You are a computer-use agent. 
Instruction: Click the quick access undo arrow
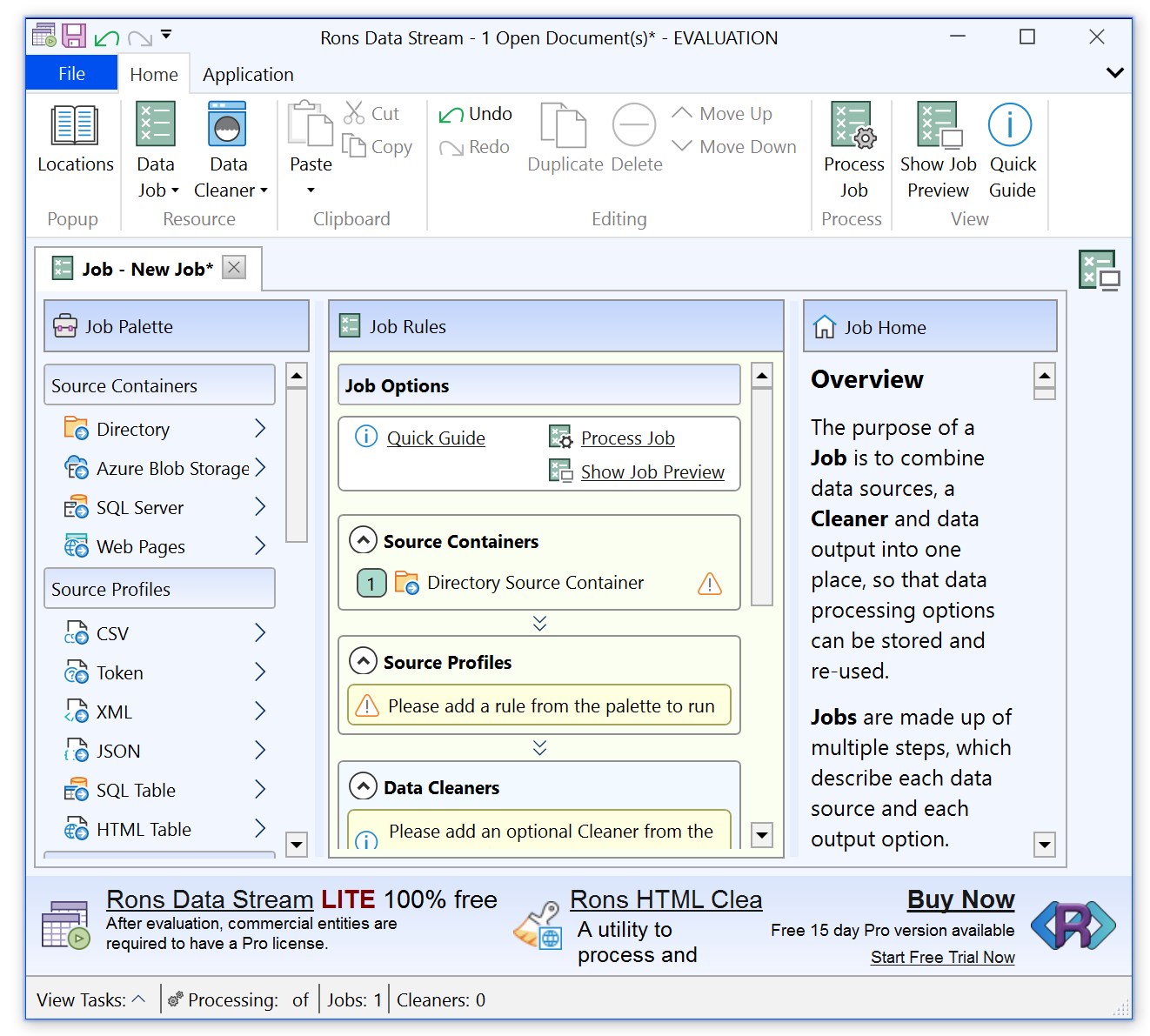coord(106,38)
